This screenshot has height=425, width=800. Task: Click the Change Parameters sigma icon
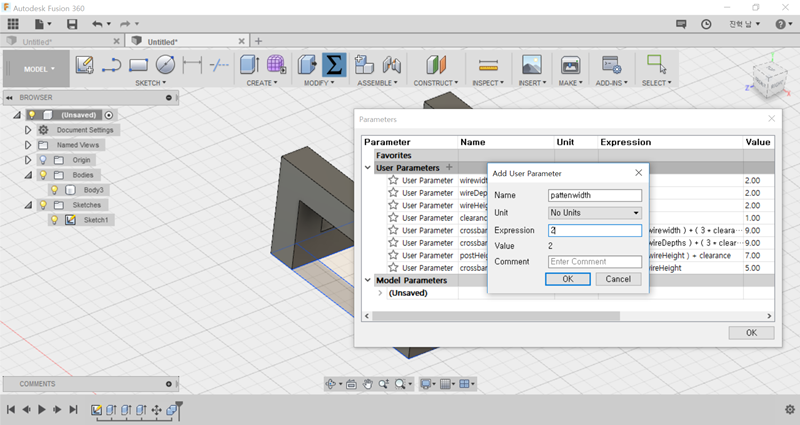pyautogui.click(x=334, y=65)
